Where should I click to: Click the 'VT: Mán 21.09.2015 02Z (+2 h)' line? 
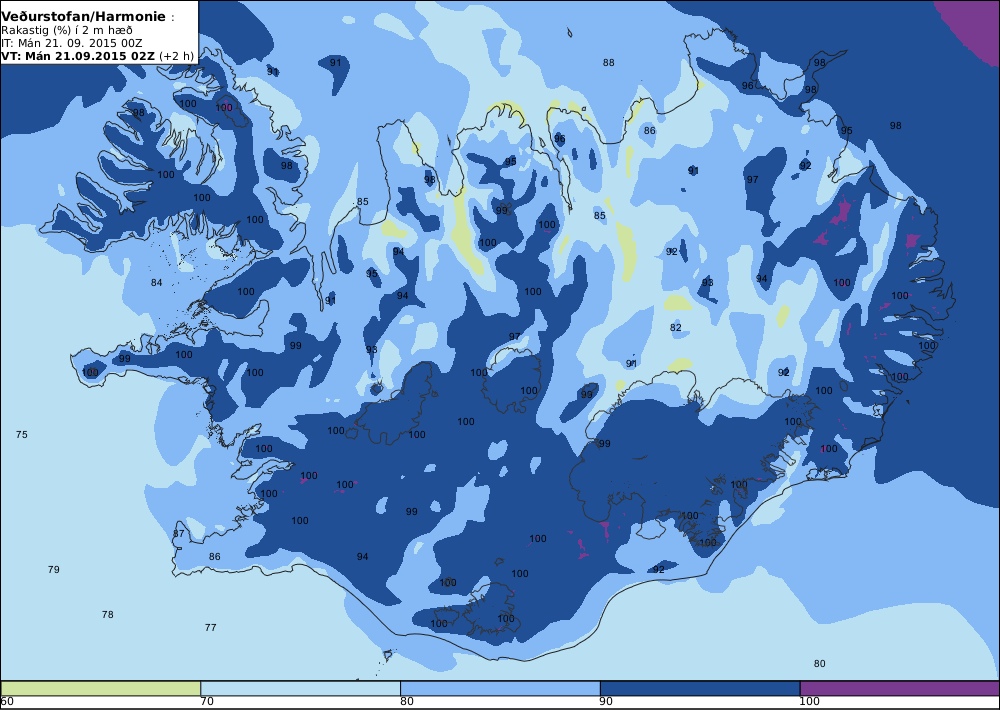[x=98, y=56]
